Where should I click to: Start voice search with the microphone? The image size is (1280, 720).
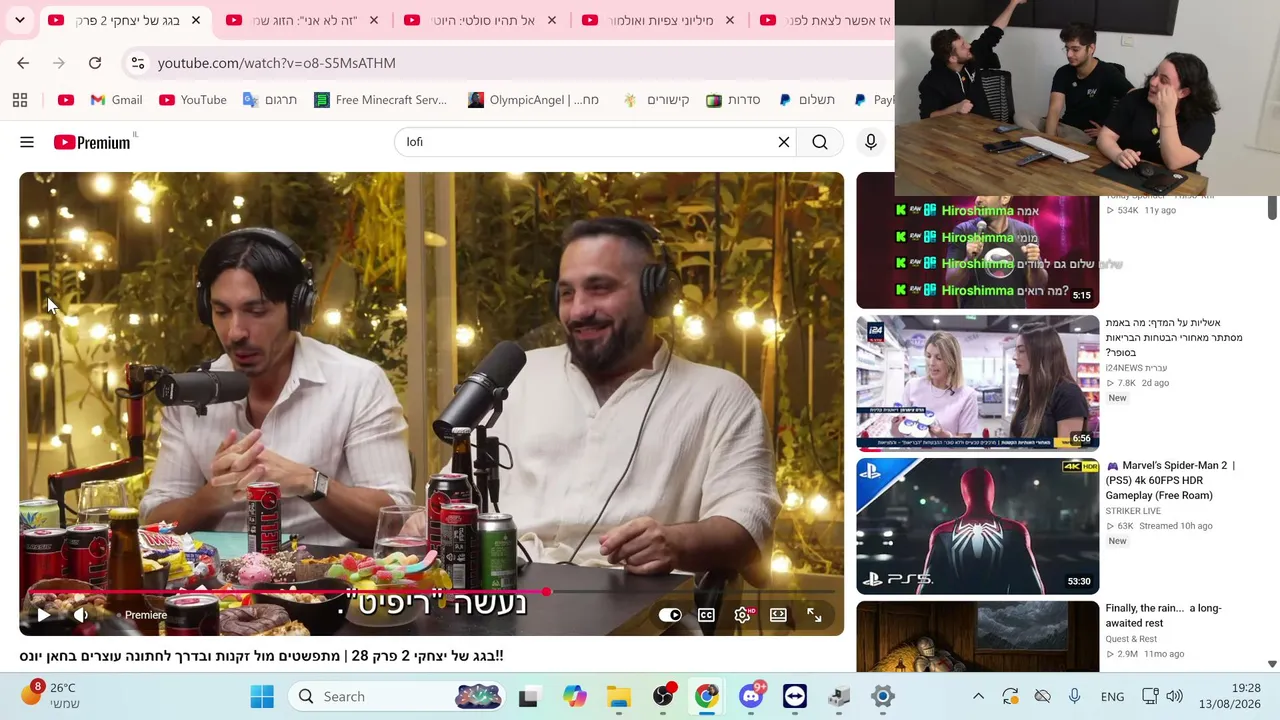pyautogui.click(x=871, y=142)
